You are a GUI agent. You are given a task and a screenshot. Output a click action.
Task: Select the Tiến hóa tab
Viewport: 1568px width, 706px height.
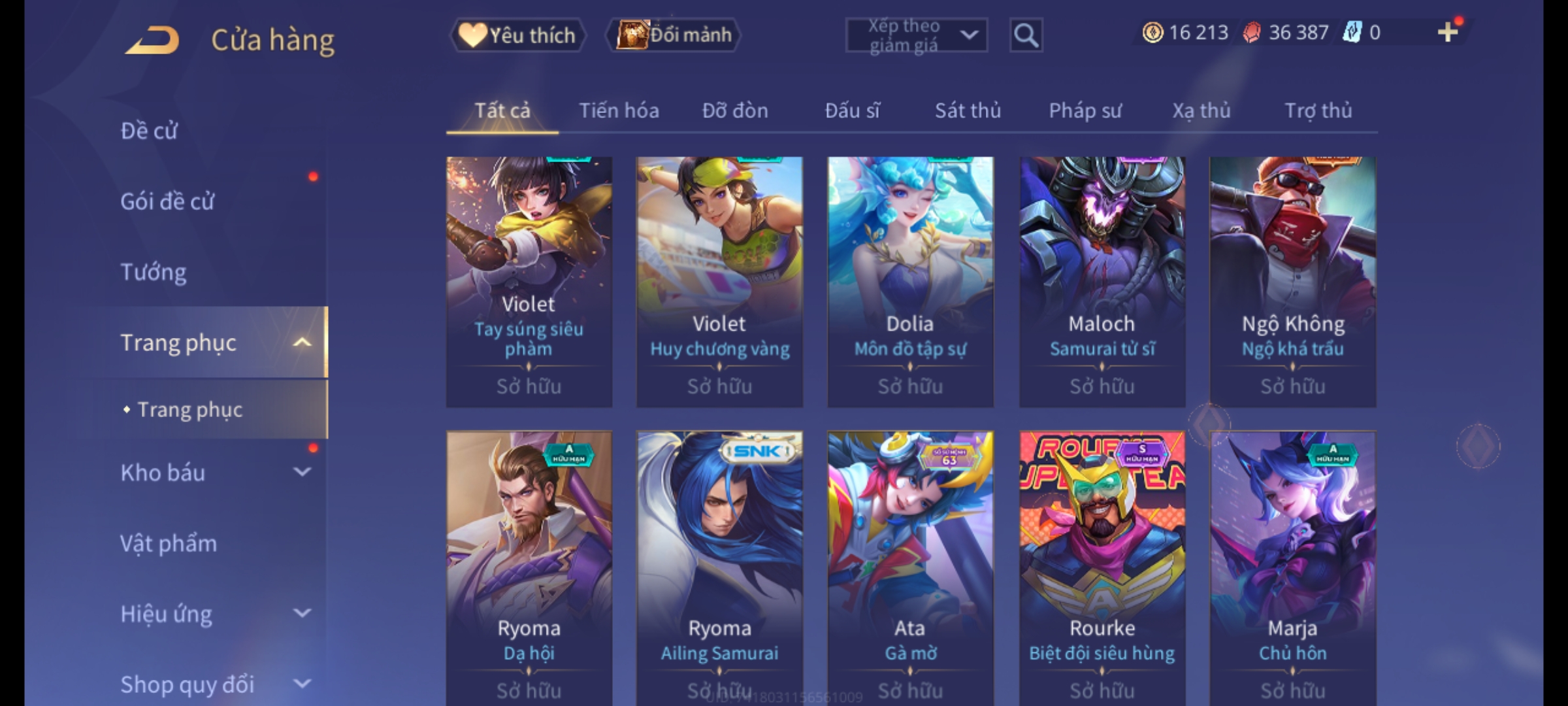tap(619, 110)
